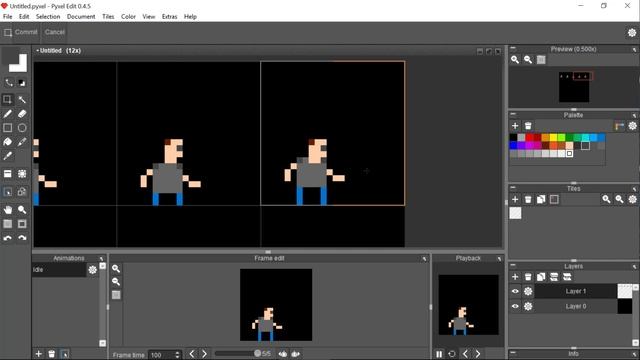Select the Animation Frame Manager tool
The image size is (640, 360).
click(x=7, y=191)
